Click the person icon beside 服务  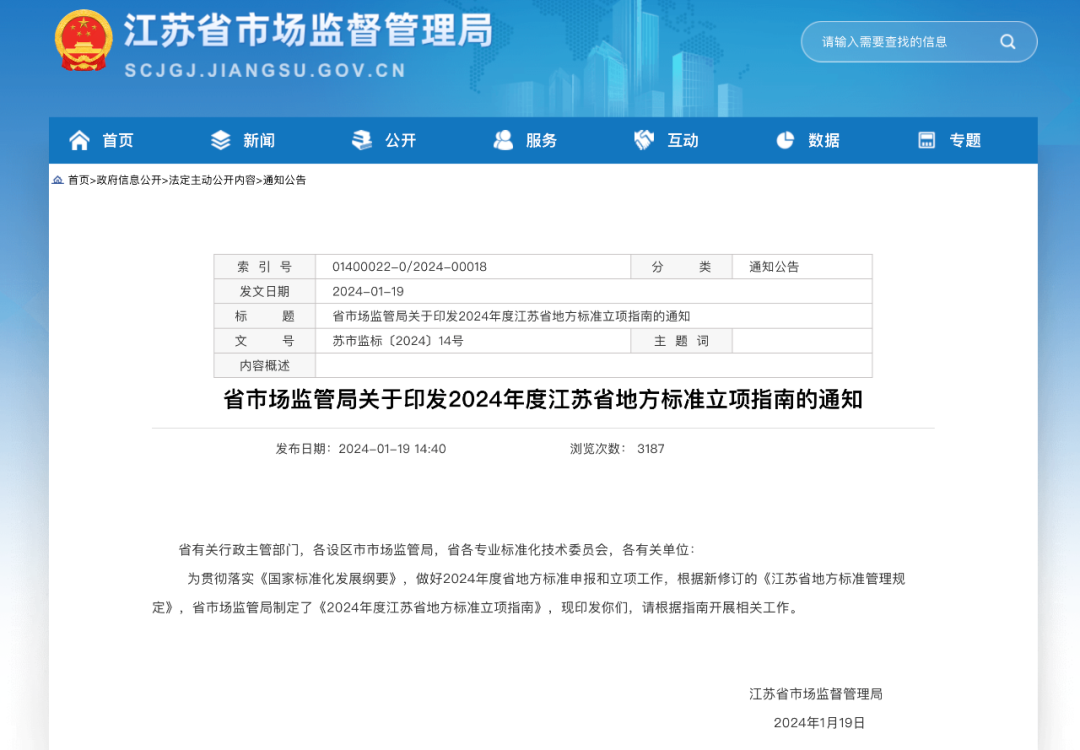click(503, 140)
